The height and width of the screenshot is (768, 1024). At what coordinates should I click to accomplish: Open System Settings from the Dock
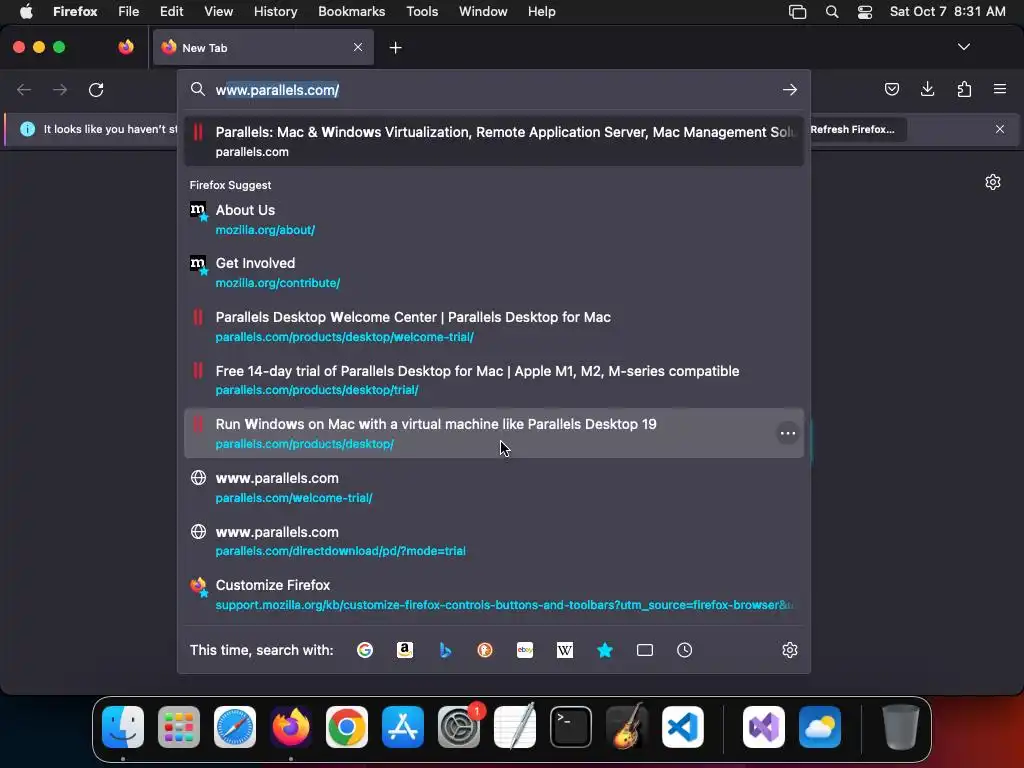click(459, 726)
